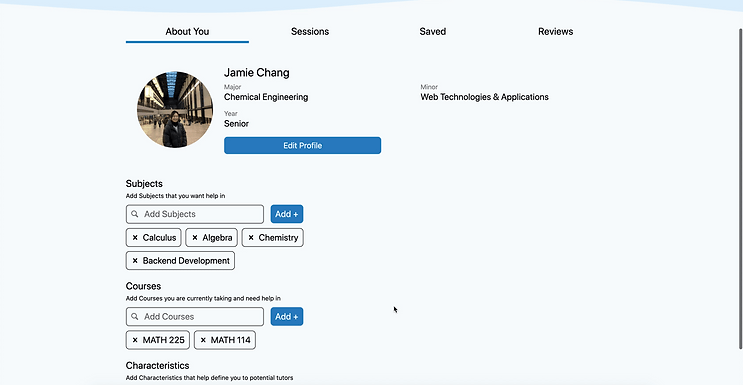Open the Sessions tab
Viewport: 743px width, 385px height.
coord(310,32)
